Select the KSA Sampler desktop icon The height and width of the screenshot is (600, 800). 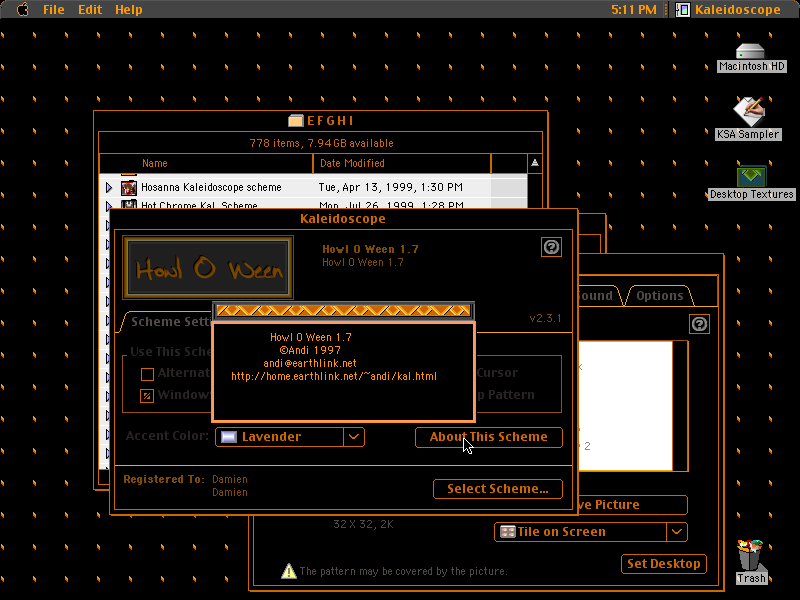coord(748,118)
